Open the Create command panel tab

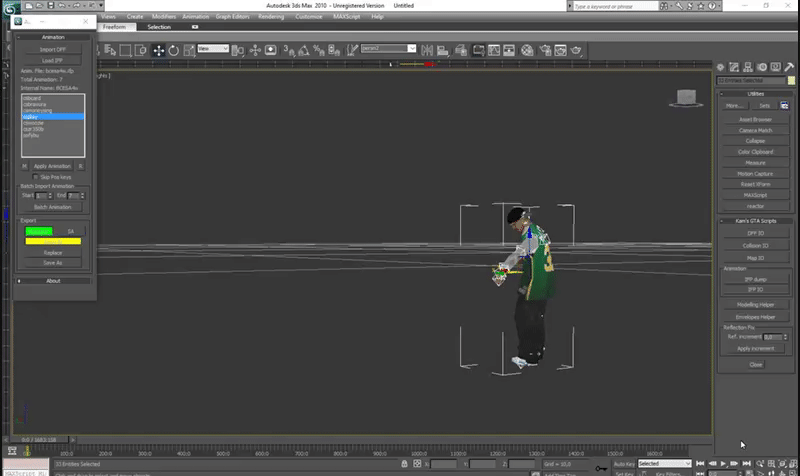point(720,67)
